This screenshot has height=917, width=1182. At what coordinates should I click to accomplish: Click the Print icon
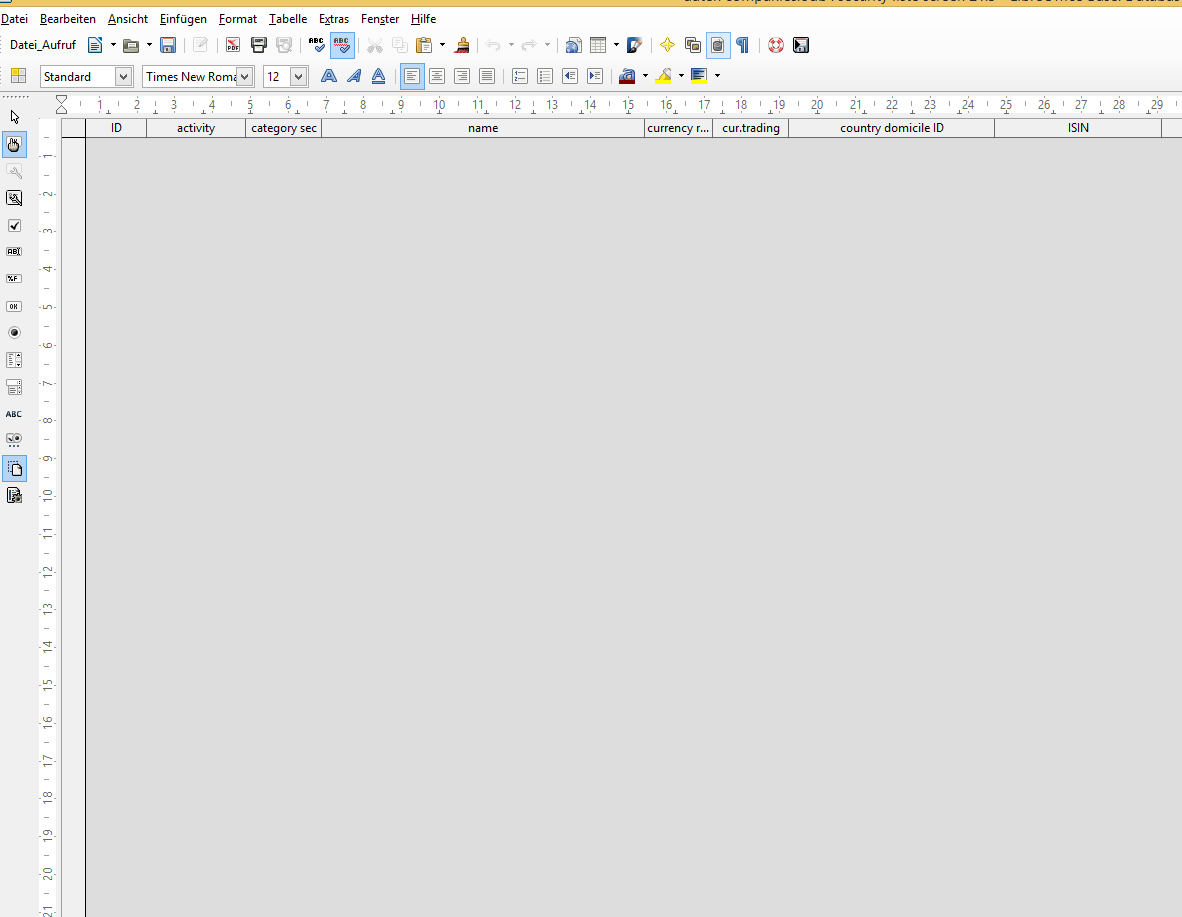(x=259, y=45)
